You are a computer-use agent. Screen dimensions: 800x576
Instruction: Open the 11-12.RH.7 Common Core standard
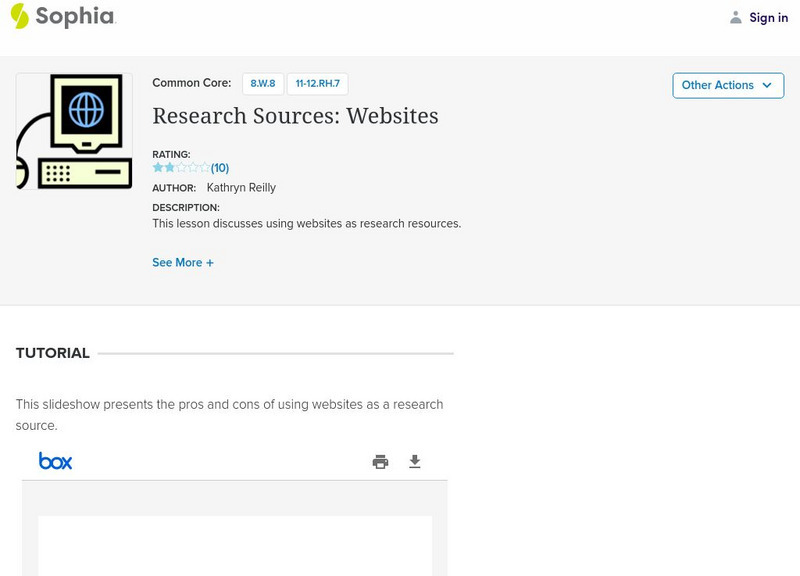click(317, 84)
